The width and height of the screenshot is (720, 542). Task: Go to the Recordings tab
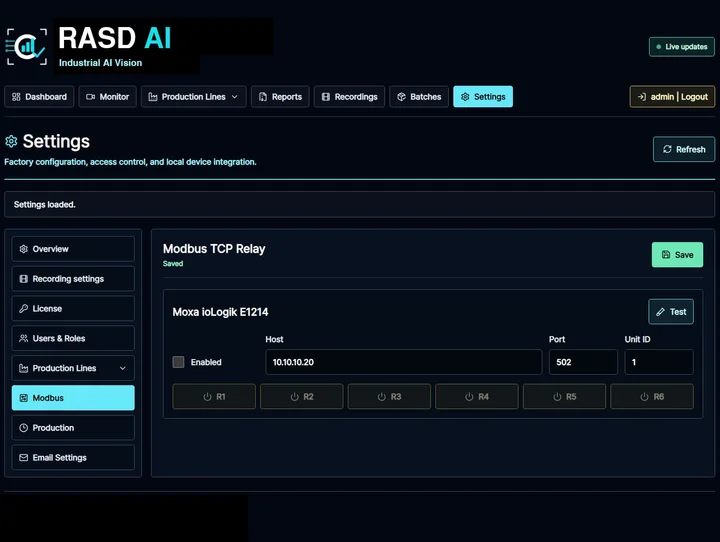pos(349,97)
